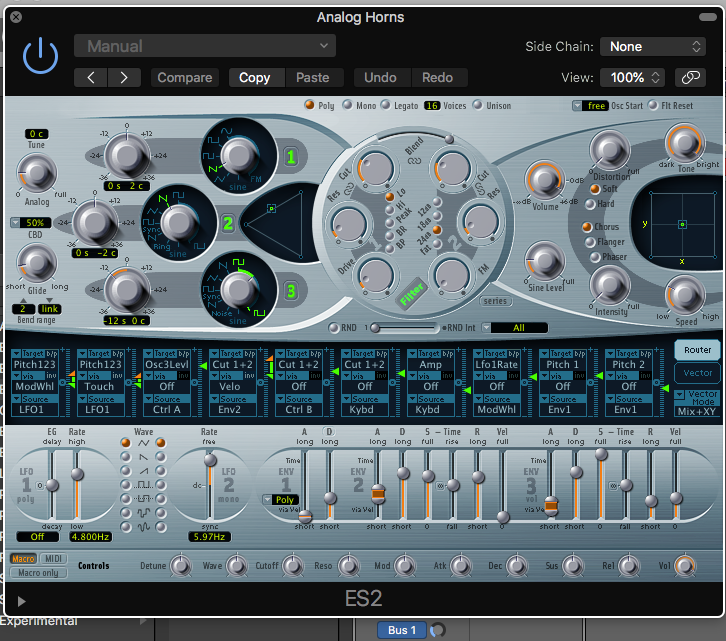Switch to Vector tab
This screenshot has width=726, height=641.
(x=697, y=372)
